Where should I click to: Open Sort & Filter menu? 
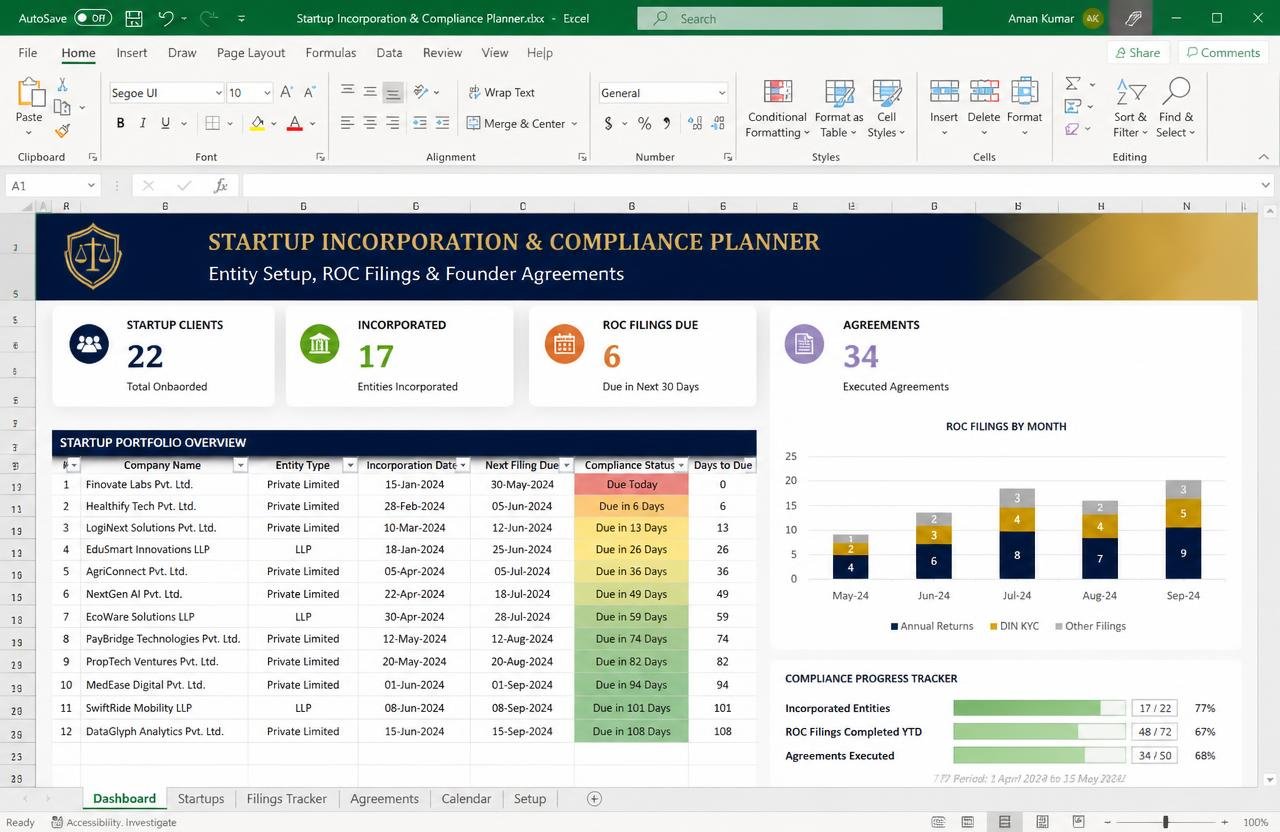click(1131, 109)
